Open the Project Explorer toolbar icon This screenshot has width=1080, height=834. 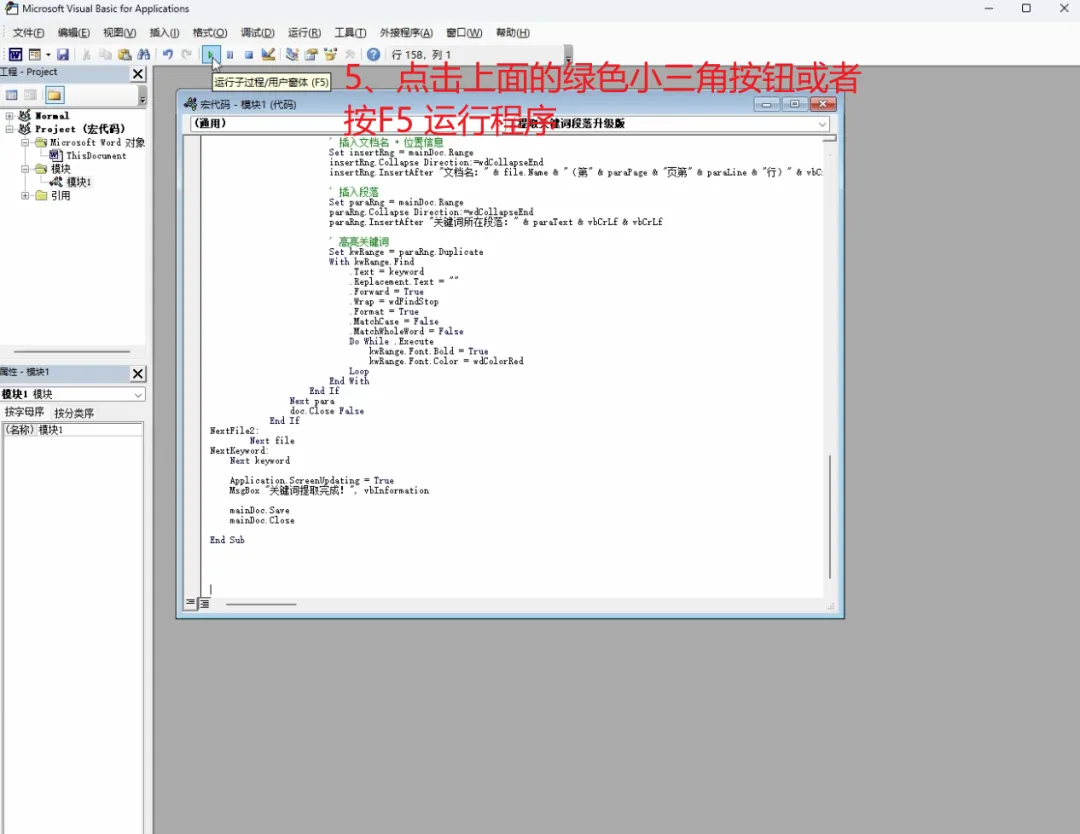292,54
